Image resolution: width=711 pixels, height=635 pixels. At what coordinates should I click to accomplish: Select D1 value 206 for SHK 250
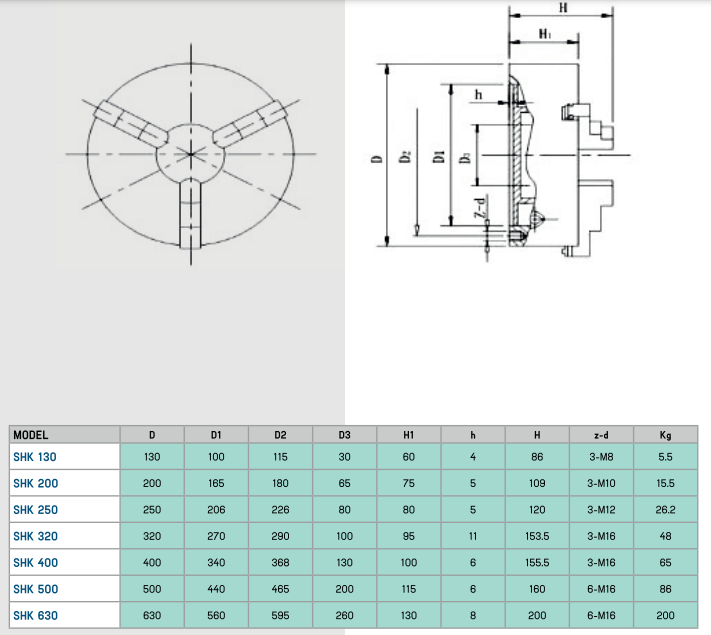[x=216, y=510]
